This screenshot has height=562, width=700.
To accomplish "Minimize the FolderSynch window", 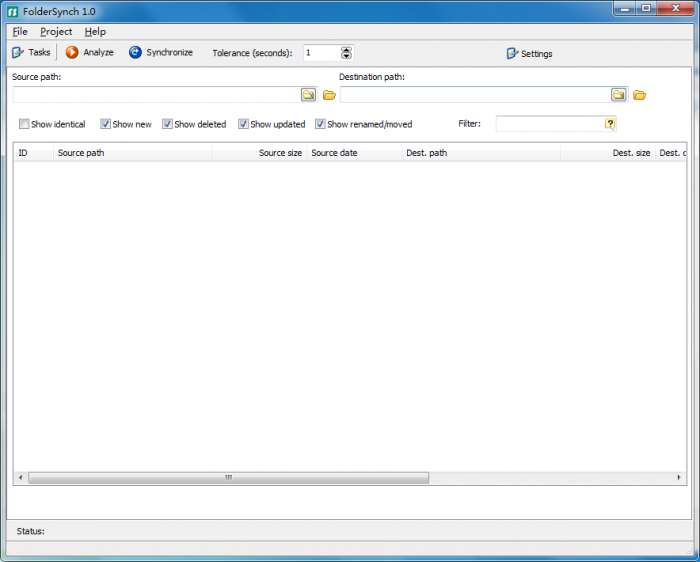I will pos(625,8).
